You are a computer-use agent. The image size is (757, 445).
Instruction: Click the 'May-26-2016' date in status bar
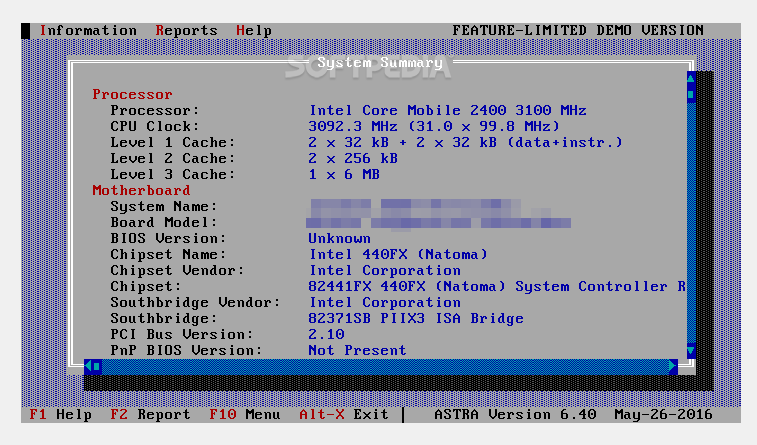[x=663, y=415]
